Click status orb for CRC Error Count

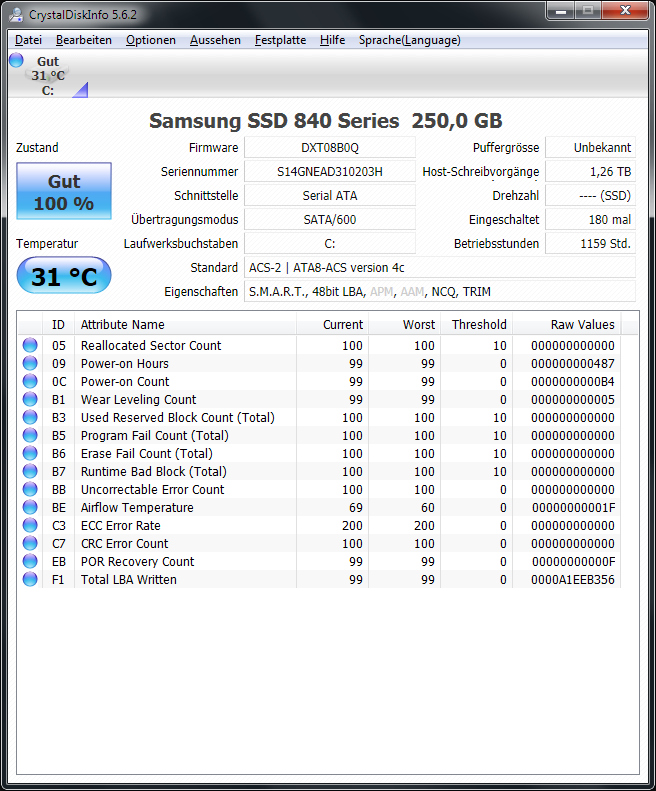30,543
